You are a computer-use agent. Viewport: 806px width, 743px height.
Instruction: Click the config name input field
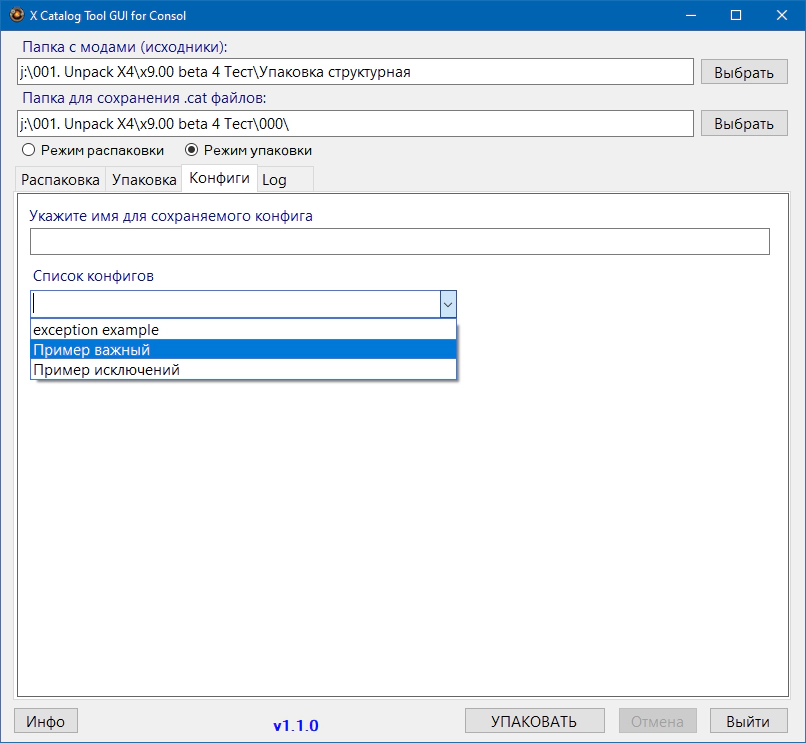(399, 242)
